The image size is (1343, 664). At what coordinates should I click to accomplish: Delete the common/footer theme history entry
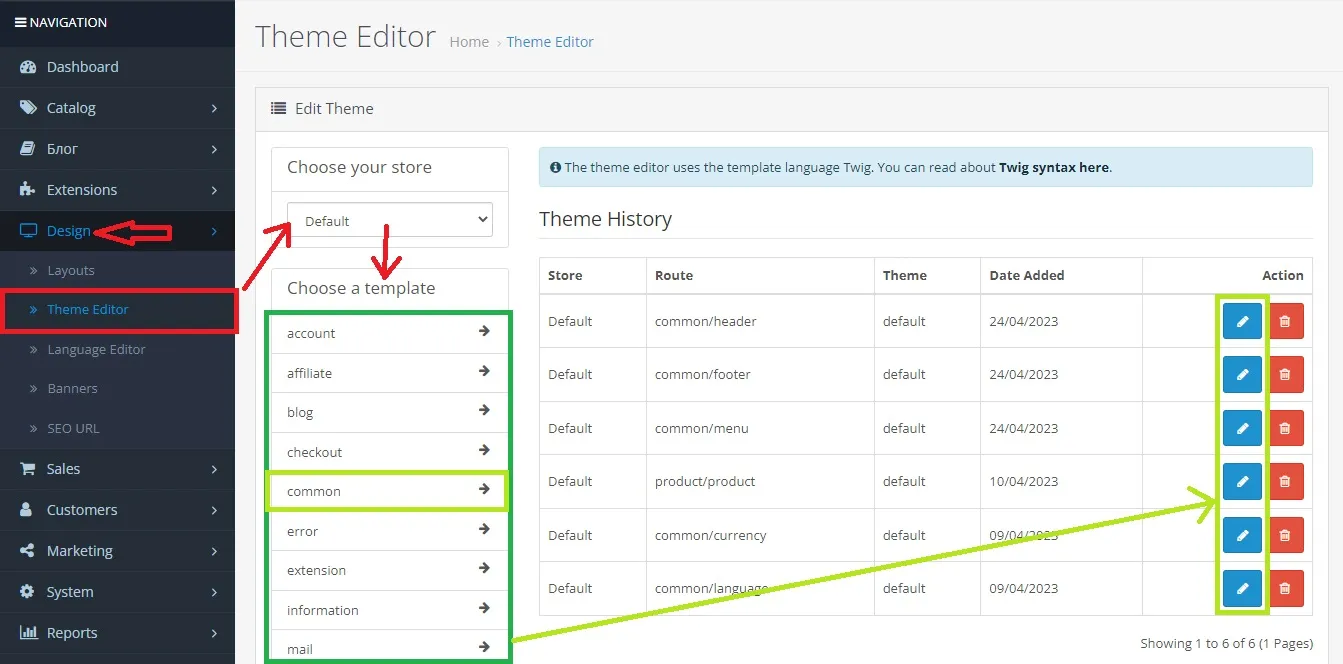(x=1285, y=375)
